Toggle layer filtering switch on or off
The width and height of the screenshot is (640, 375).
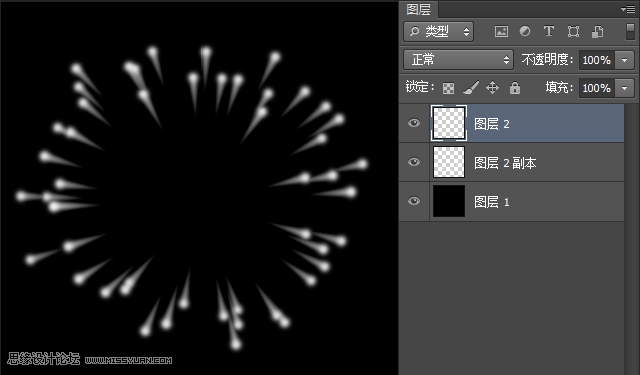coord(630,31)
